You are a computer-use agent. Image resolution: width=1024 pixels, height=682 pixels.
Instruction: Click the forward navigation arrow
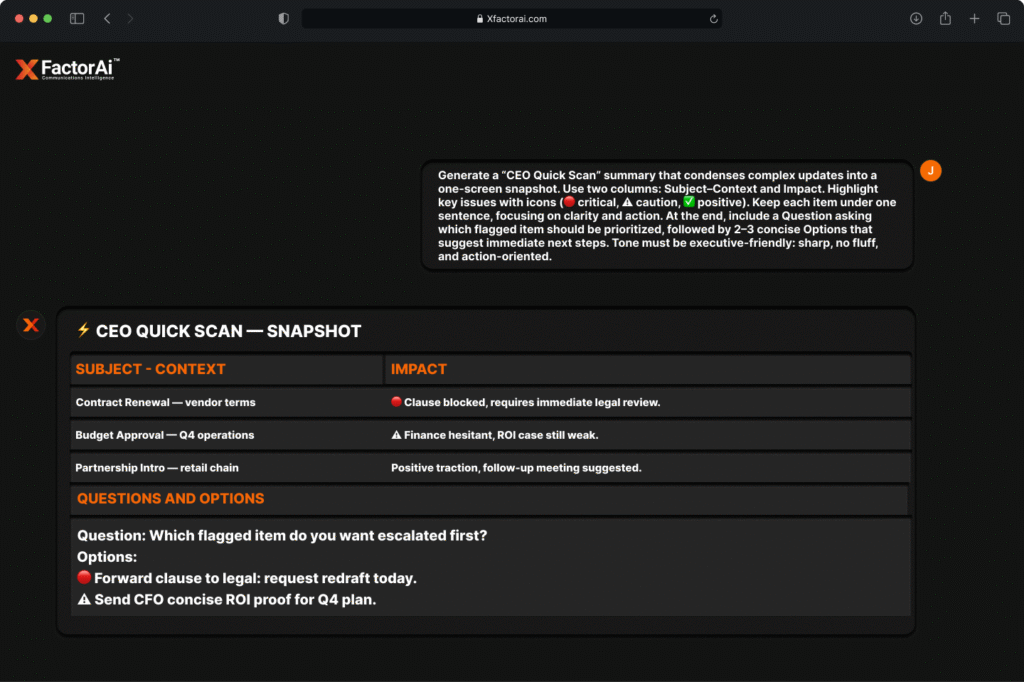[130, 19]
